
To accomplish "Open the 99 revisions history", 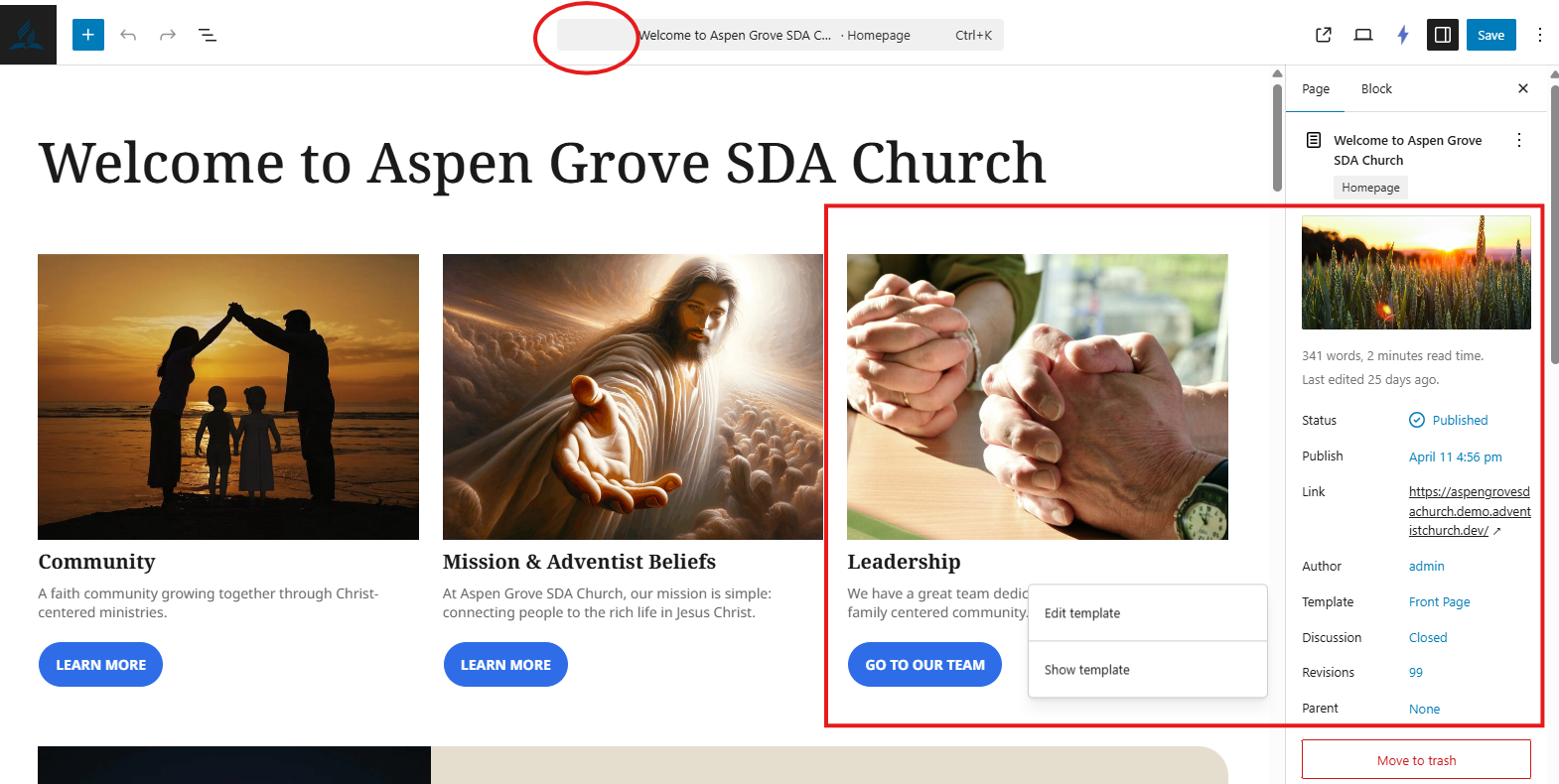I will pyautogui.click(x=1416, y=673).
